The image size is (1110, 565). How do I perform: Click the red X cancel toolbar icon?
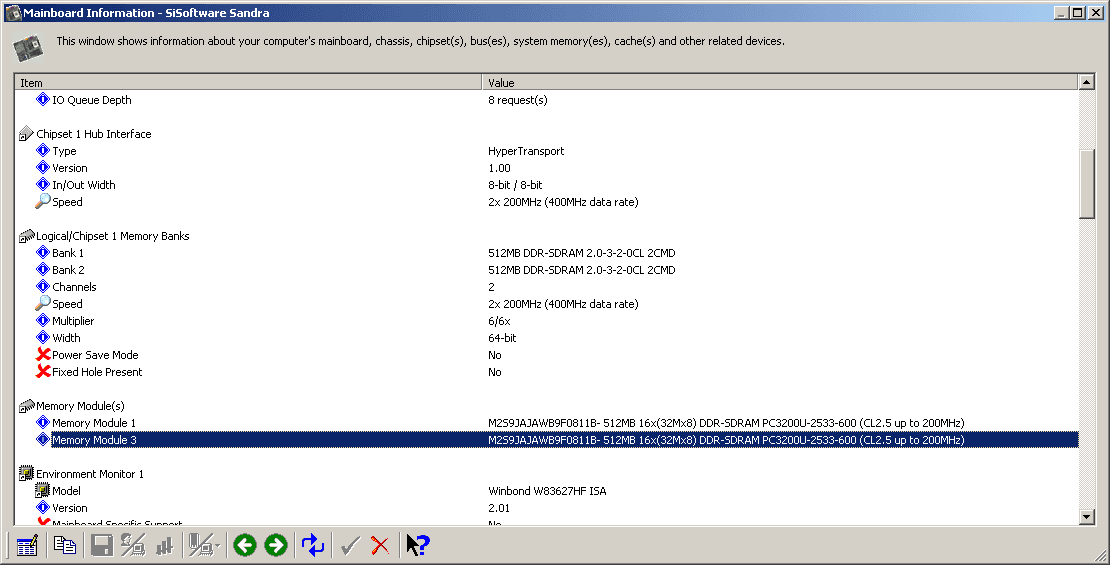click(380, 545)
